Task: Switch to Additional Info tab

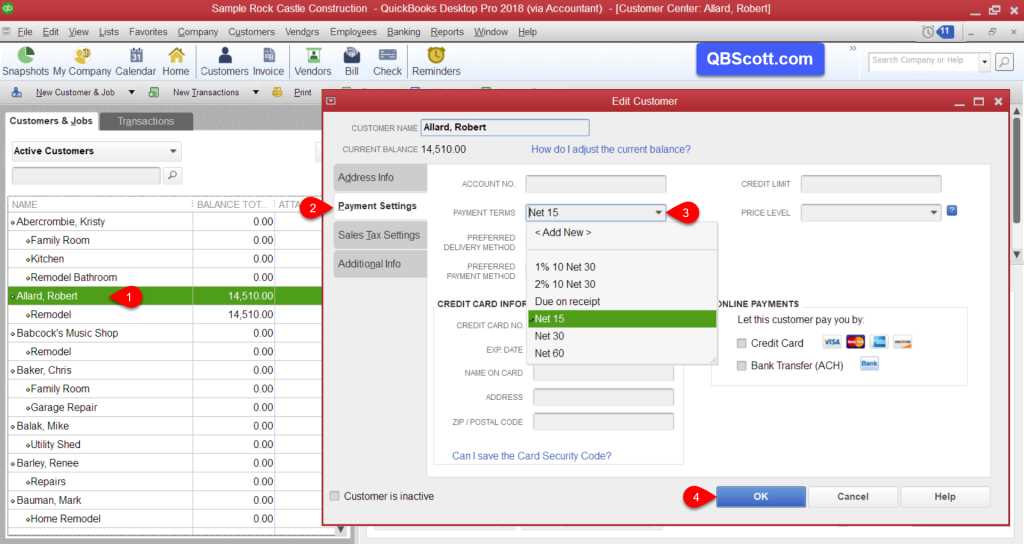Action: 380,263
